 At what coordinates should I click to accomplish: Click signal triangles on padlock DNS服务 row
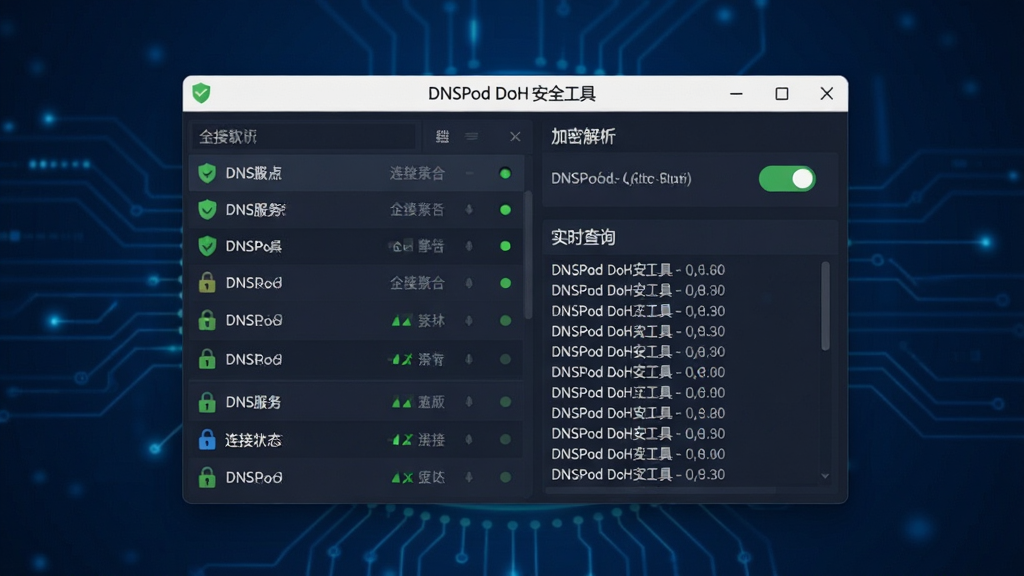pos(402,402)
